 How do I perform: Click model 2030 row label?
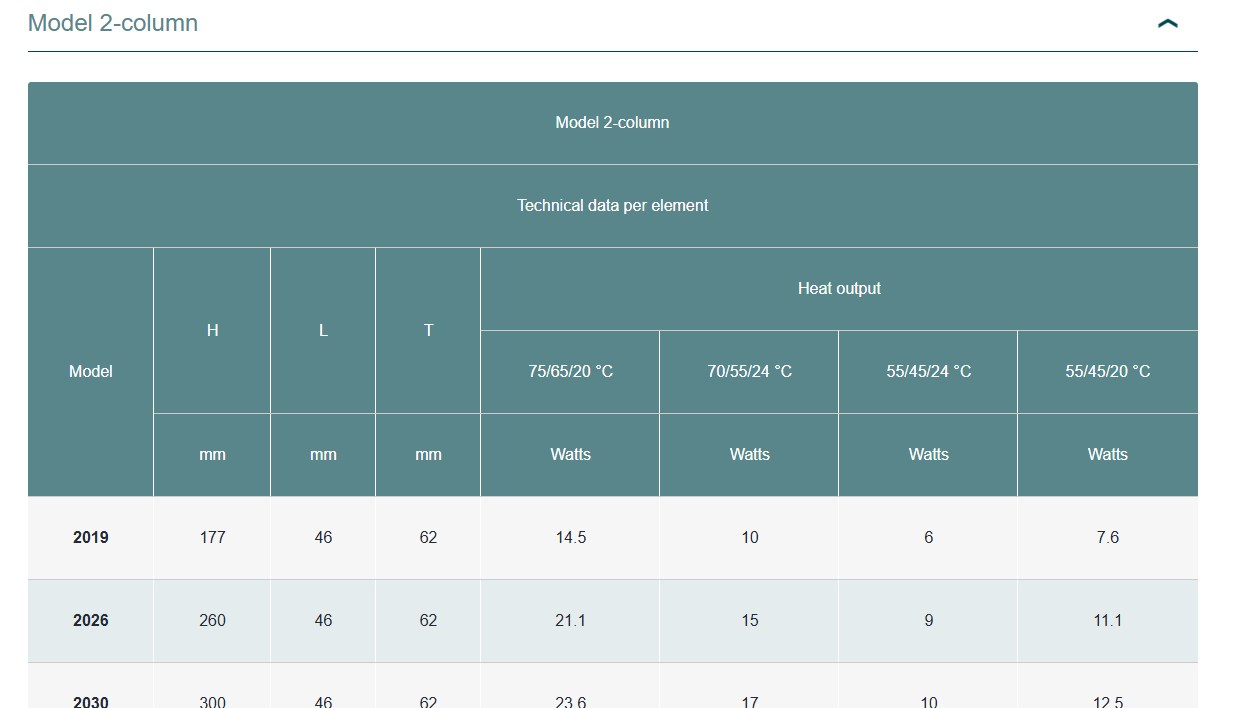point(90,699)
